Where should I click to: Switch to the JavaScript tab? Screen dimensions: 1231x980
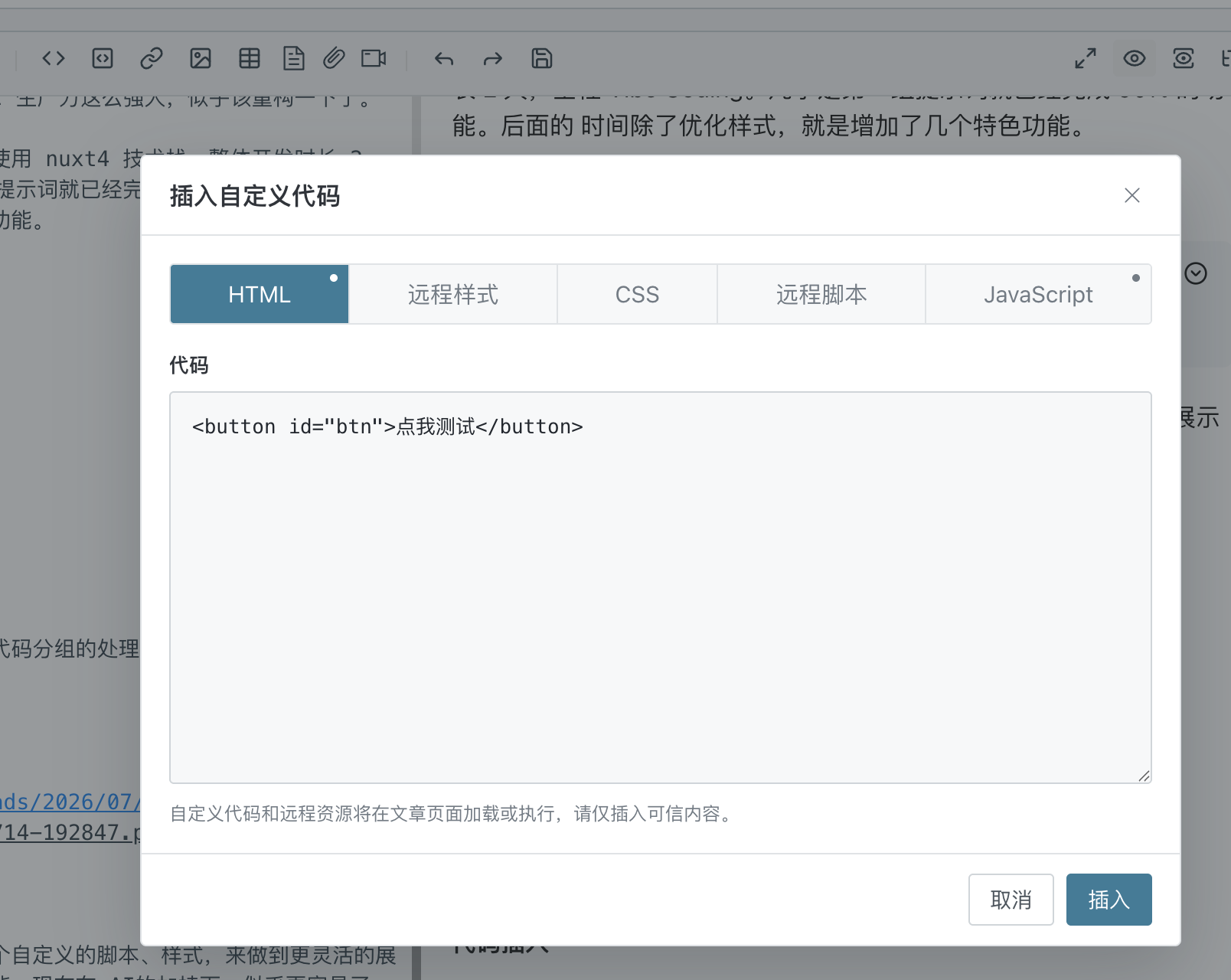pyautogui.click(x=1038, y=294)
